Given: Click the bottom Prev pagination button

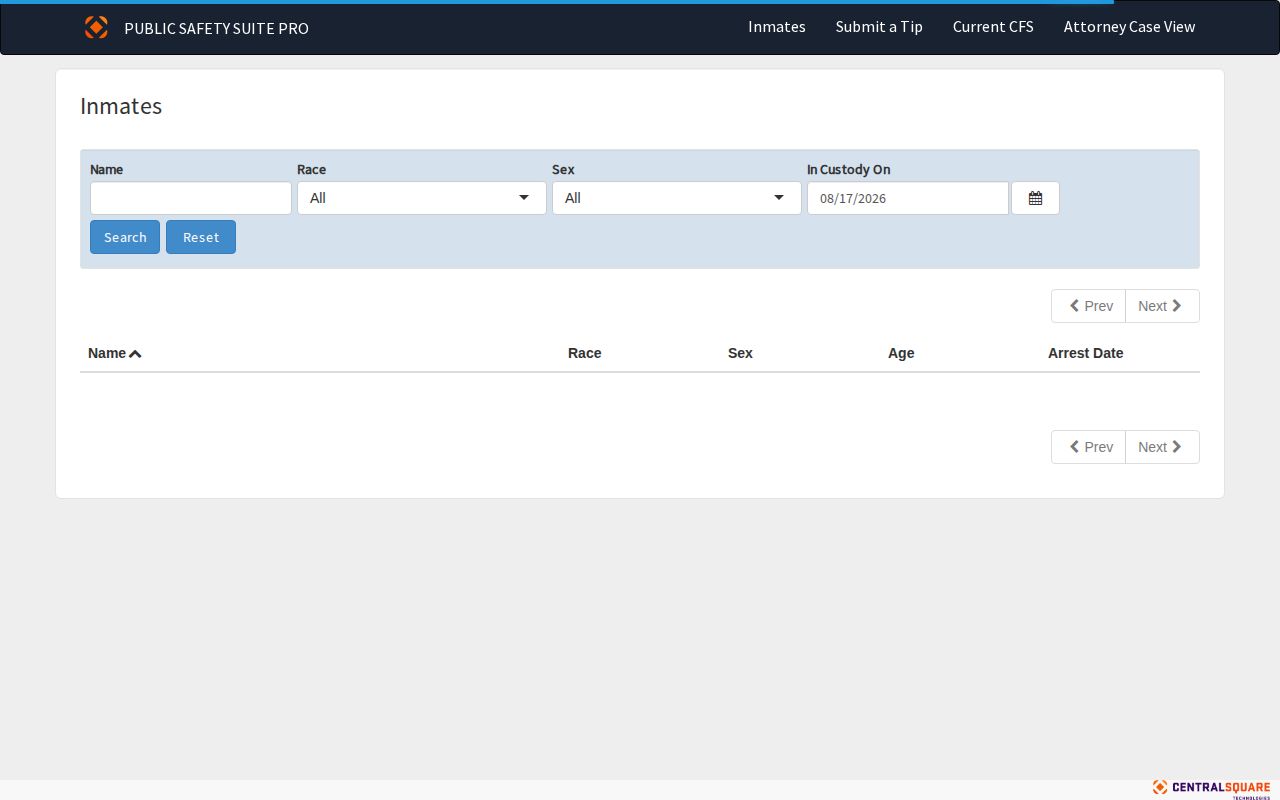Looking at the screenshot, I should tap(1088, 447).
